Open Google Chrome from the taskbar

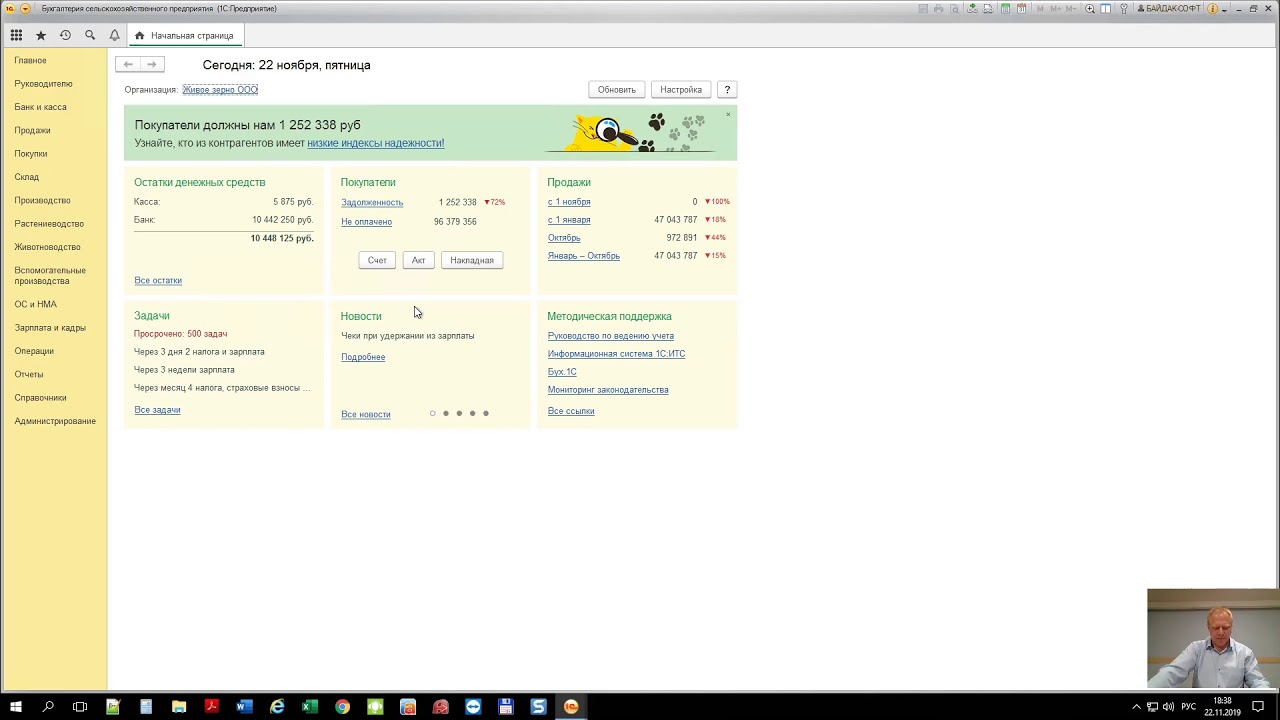point(342,707)
